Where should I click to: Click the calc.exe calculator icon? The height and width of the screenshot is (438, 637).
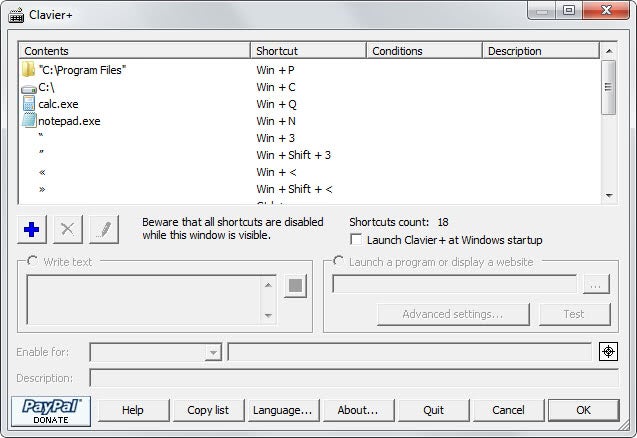pyautogui.click(x=28, y=104)
